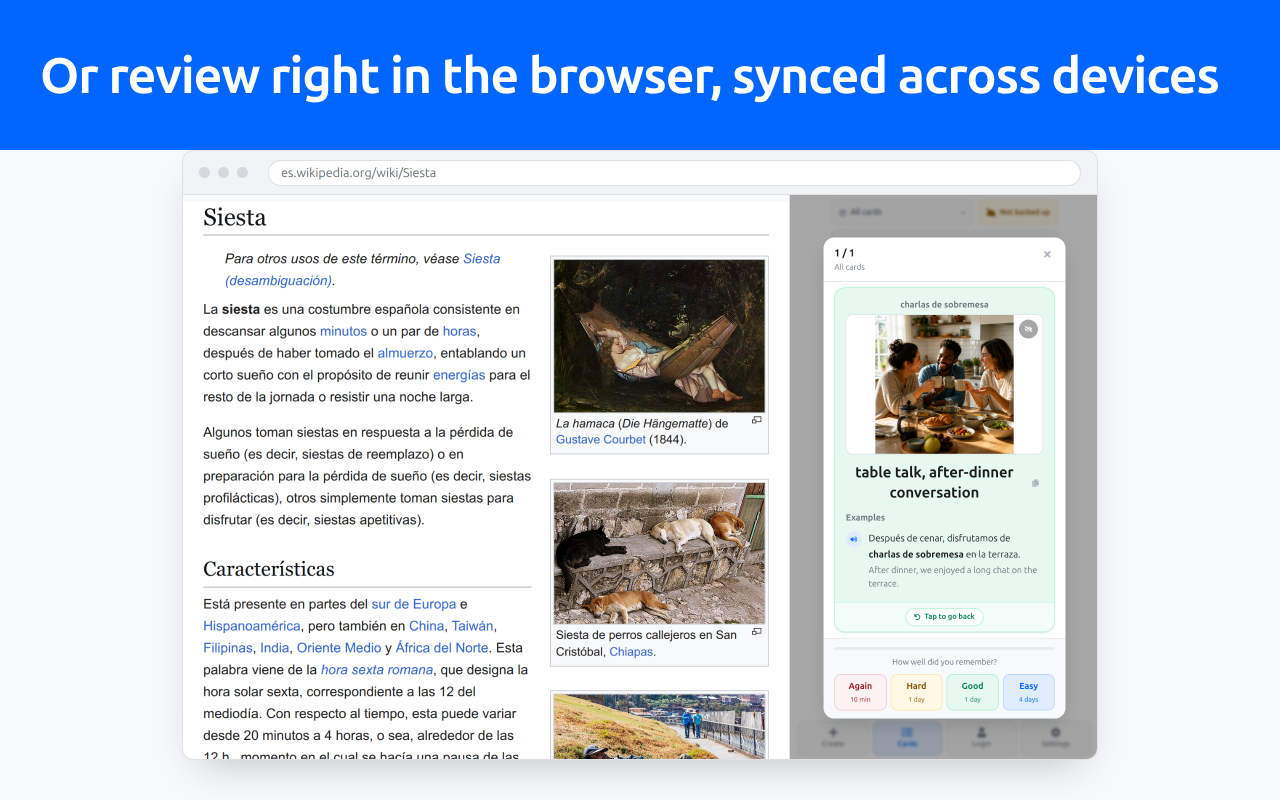Open the 'Filipinas' link
Image resolution: width=1280 pixels, height=800 pixels.
(228, 648)
